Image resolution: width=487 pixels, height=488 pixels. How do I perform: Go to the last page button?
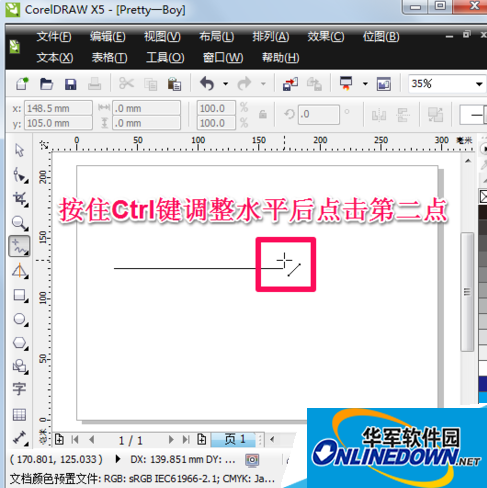tap(186, 440)
